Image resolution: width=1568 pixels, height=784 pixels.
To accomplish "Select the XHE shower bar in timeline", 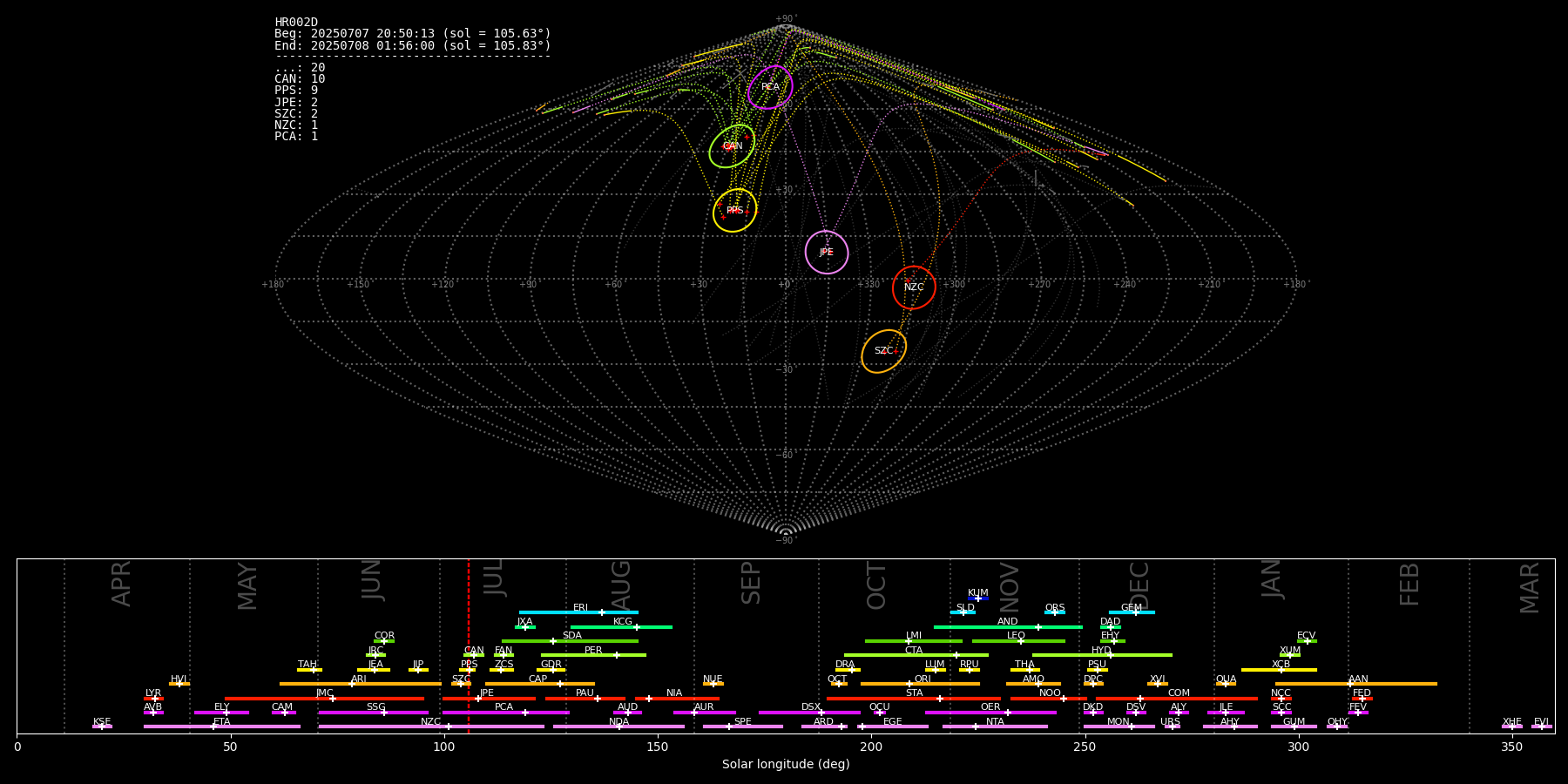I will click(1512, 727).
